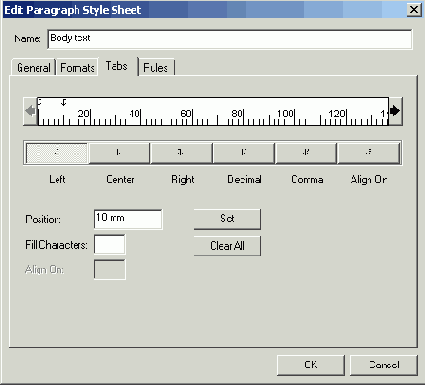This screenshot has width=425, height=385.
Task: Select the Comma tab alignment button
Action: point(306,153)
